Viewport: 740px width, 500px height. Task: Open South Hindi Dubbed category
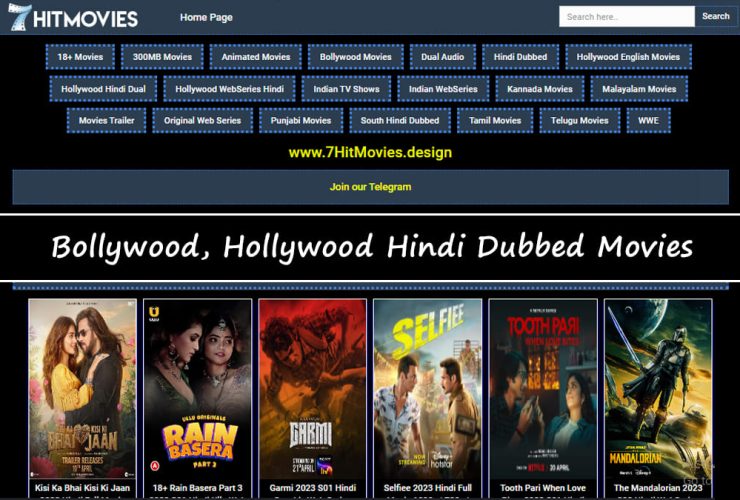[x=400, y=120]
